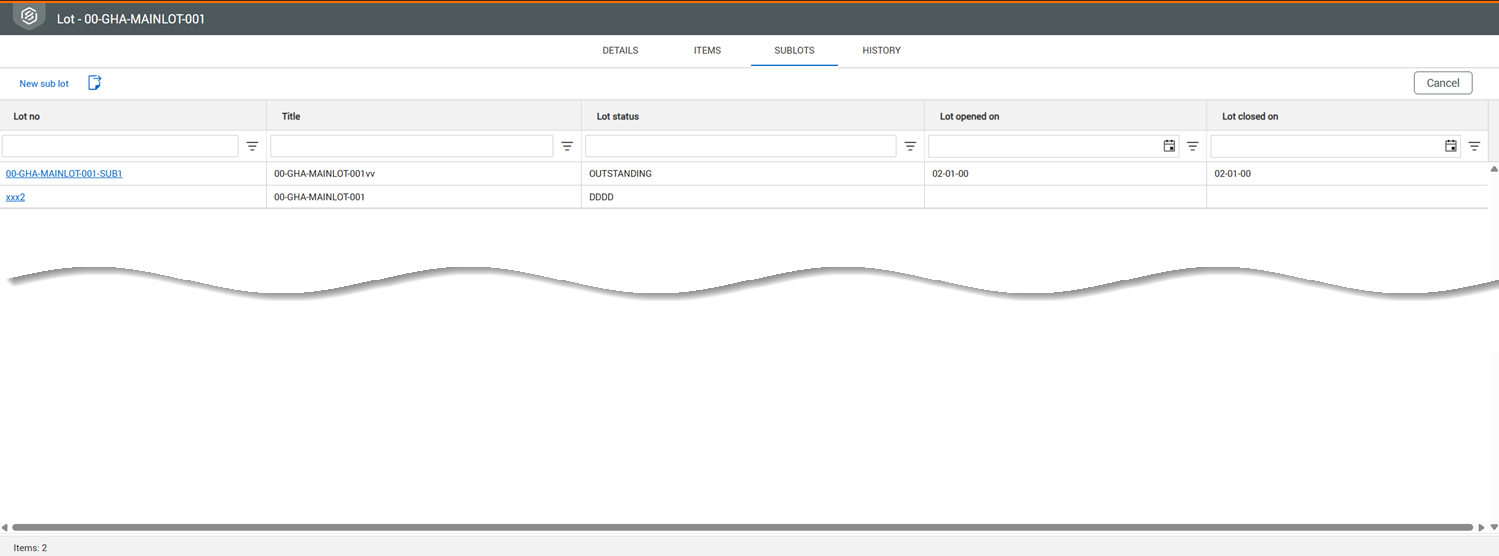Open filter menu for Lot closed on
The image size is (1499, 556).
tap(1474, 146)
